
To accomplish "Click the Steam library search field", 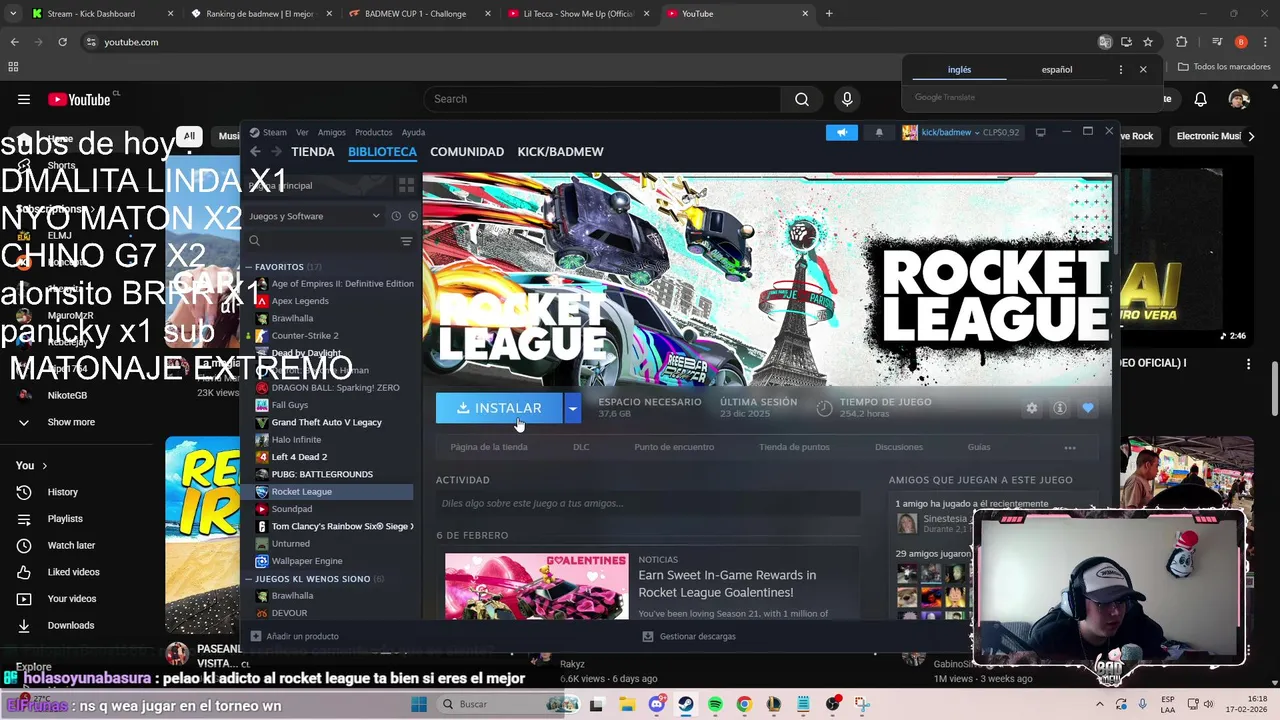I will point(320,241).
